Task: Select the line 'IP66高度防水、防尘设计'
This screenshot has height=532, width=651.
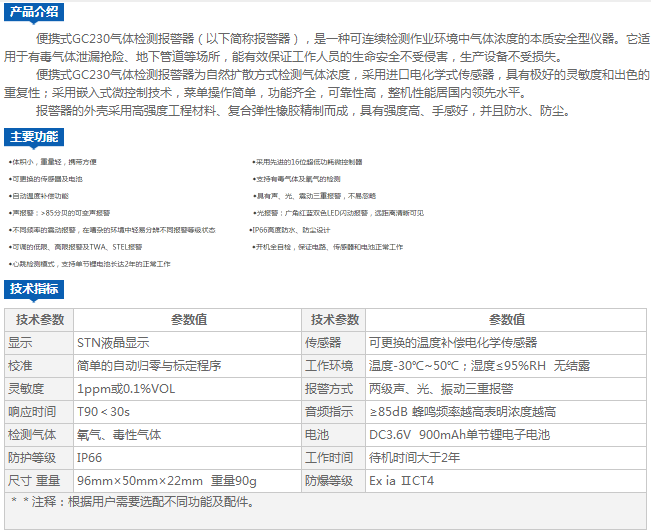Action: click(290, 230)
